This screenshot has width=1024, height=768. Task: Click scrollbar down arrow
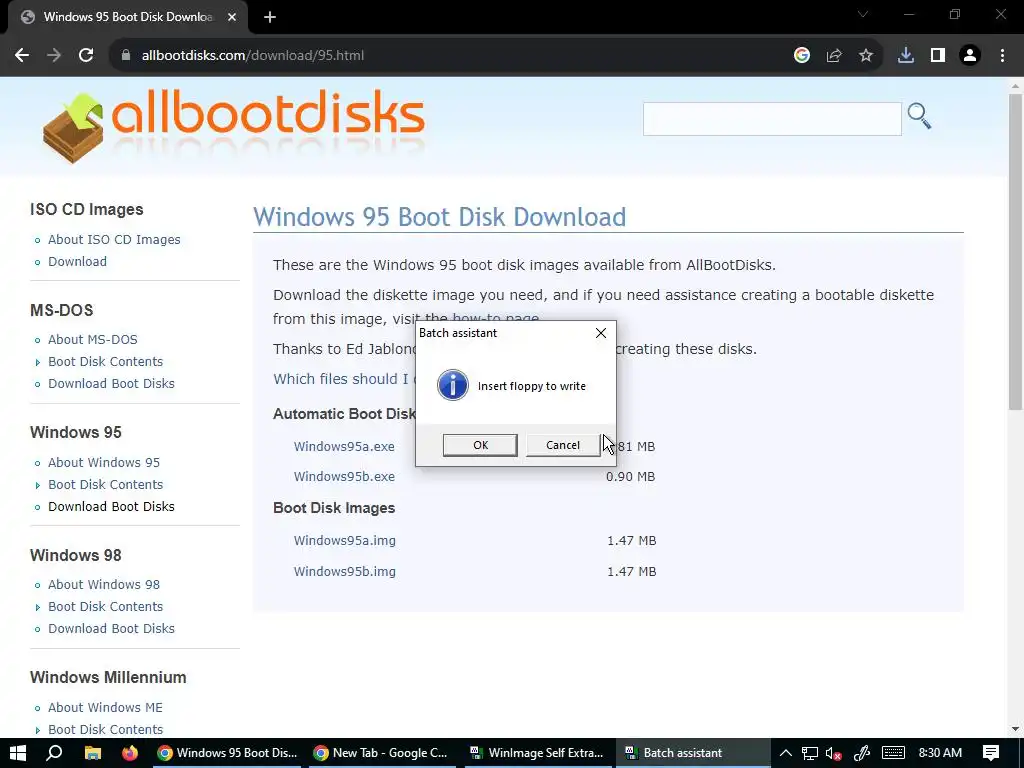1015,729
